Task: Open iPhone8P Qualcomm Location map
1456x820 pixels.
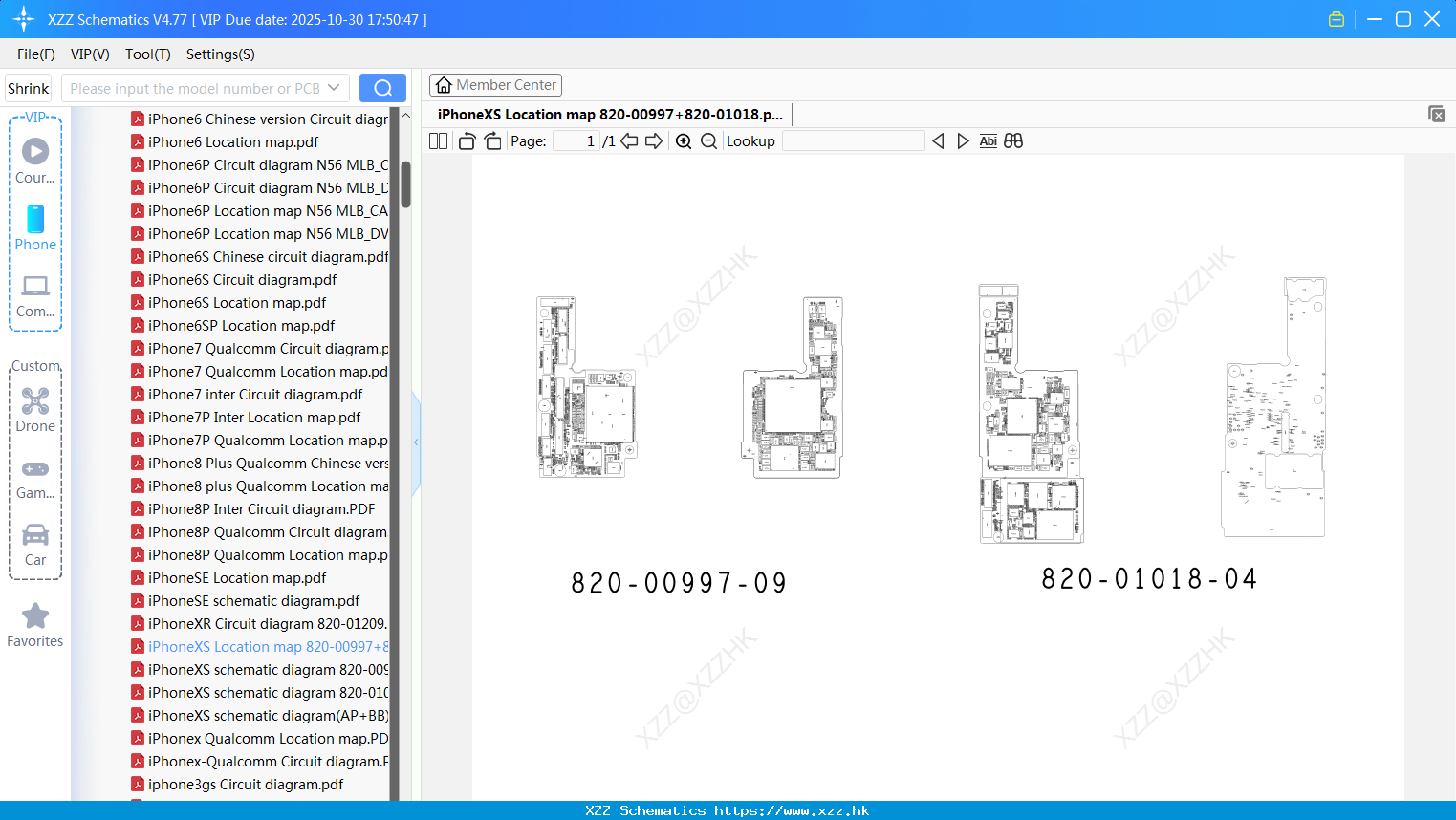Action: [x=259, y=555]
